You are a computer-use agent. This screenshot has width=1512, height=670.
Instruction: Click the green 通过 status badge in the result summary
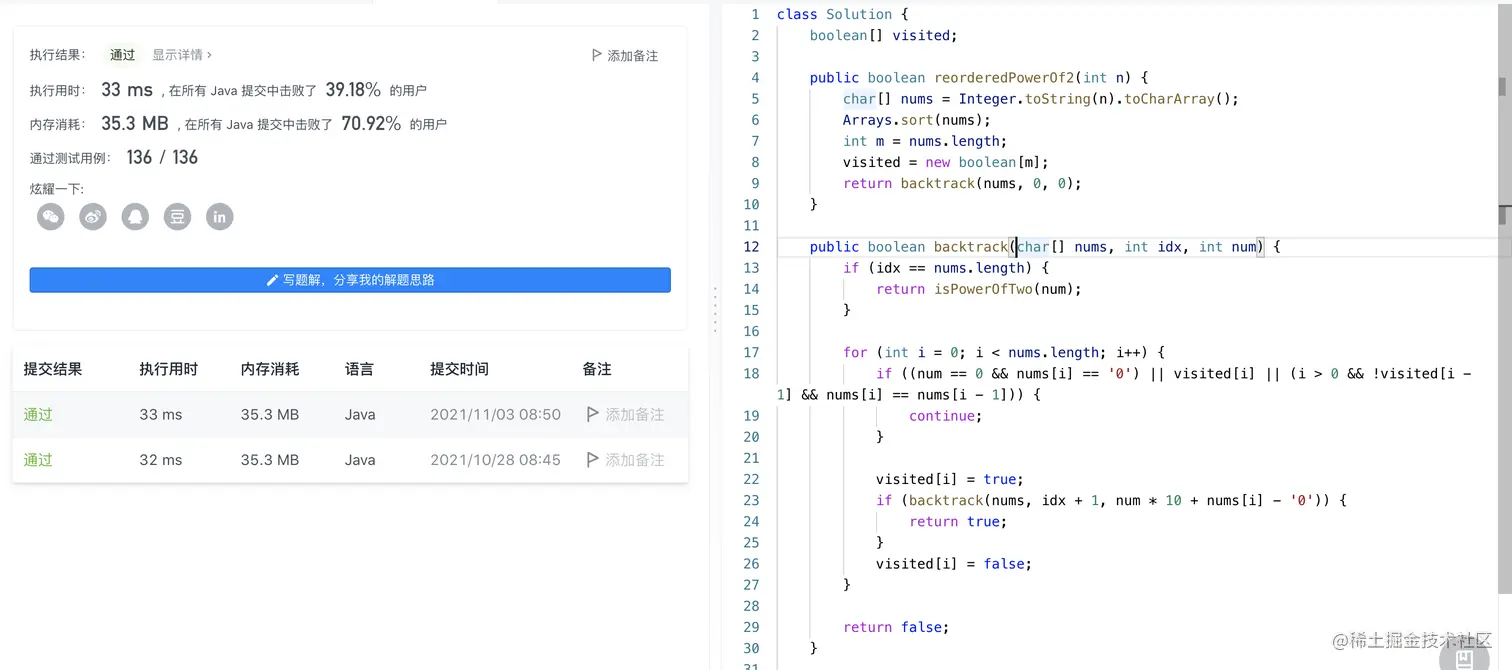[x=122, y=55]
